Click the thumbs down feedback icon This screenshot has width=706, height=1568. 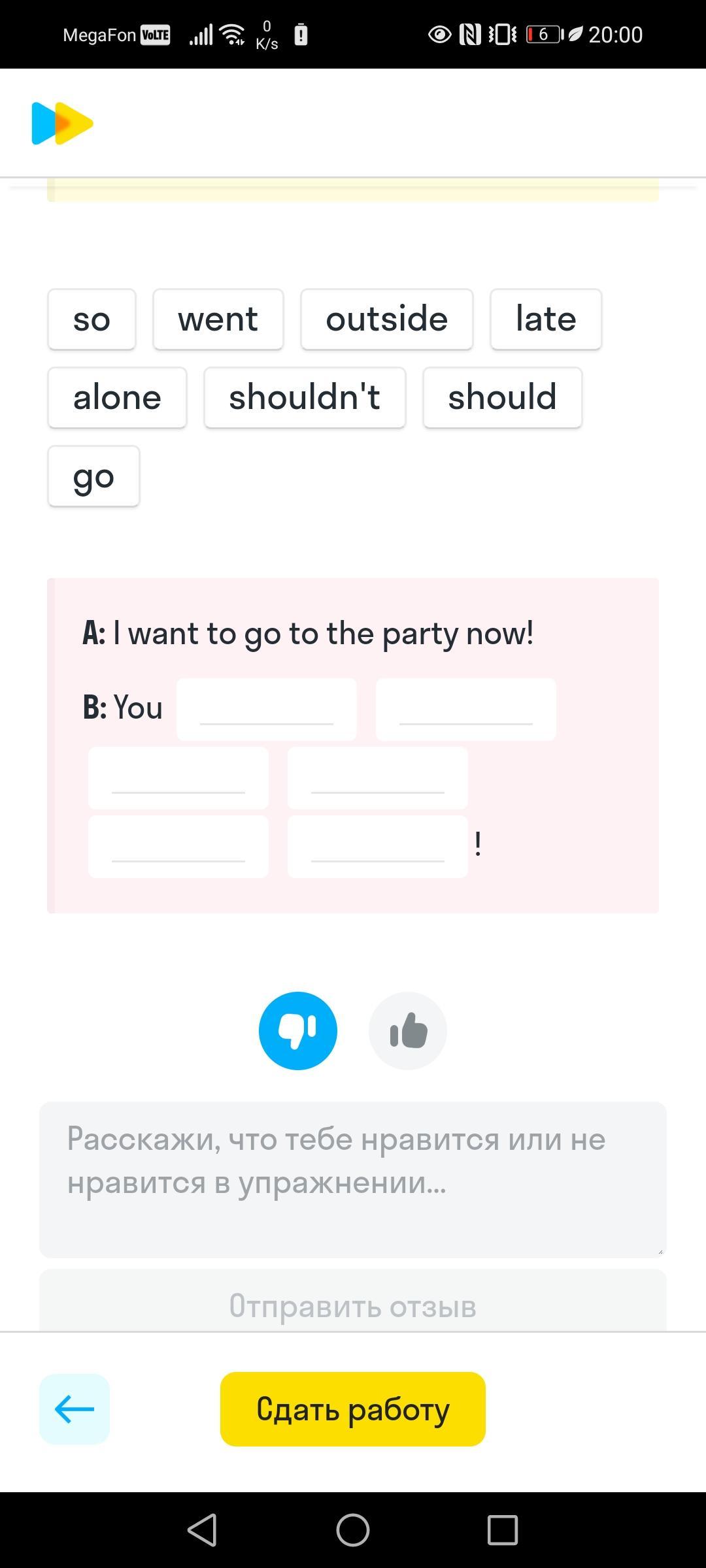click(x=298, y=1031)
